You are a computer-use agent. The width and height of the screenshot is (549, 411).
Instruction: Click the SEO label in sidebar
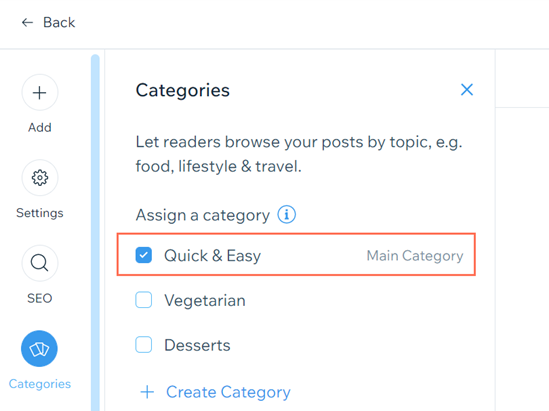[x=40, y=298]
